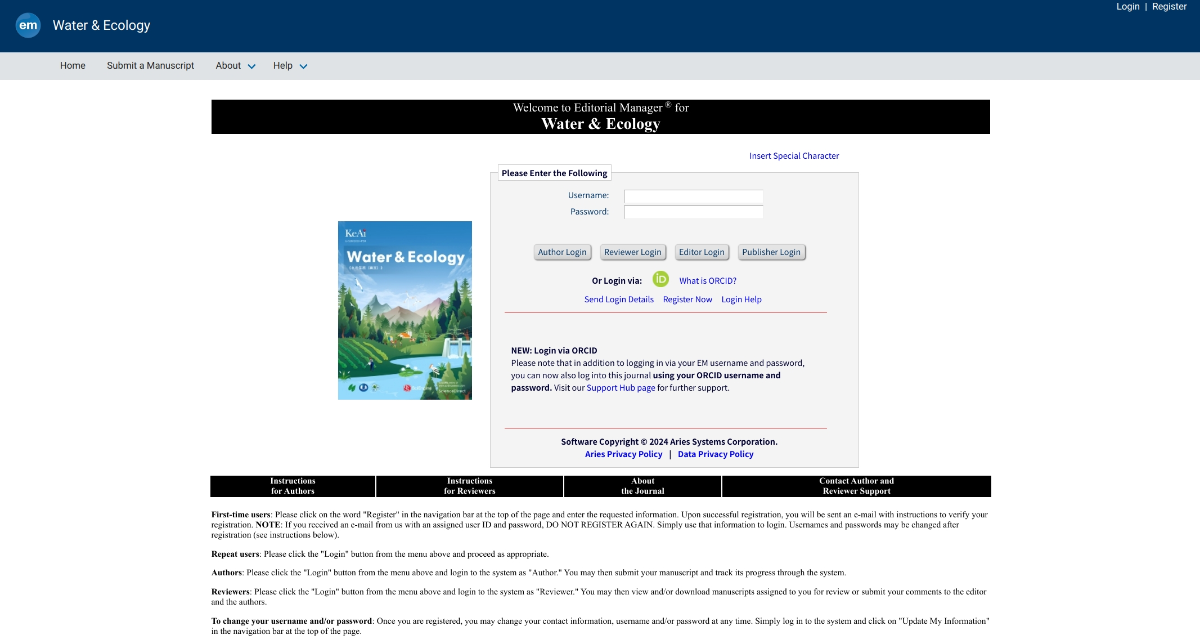Image resolution: width=1200 pixels, height=644 pixels.
Task: Open Submit a Manuscript page
Action: click(151, 66)
